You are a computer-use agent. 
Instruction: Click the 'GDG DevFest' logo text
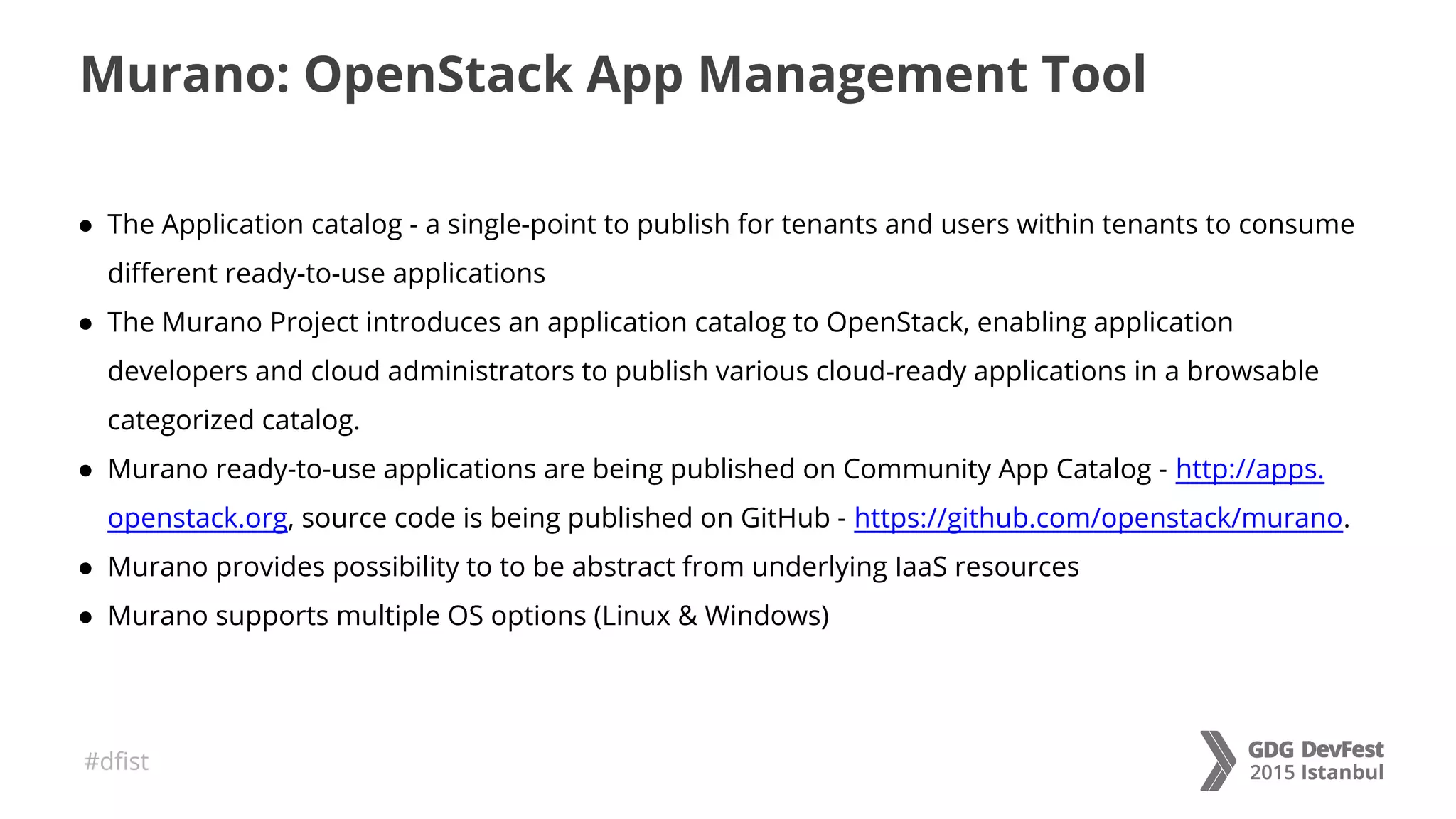point(1316,749)
